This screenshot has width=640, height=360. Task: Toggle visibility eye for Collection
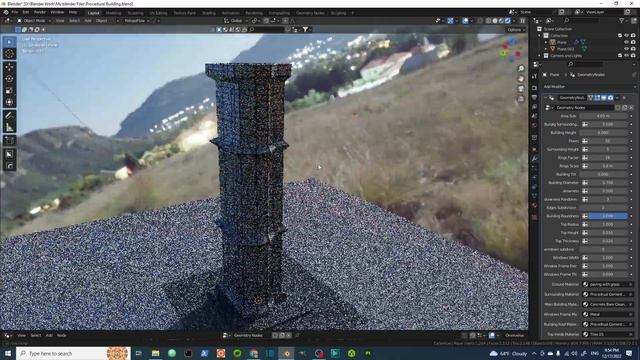(627, 36)
